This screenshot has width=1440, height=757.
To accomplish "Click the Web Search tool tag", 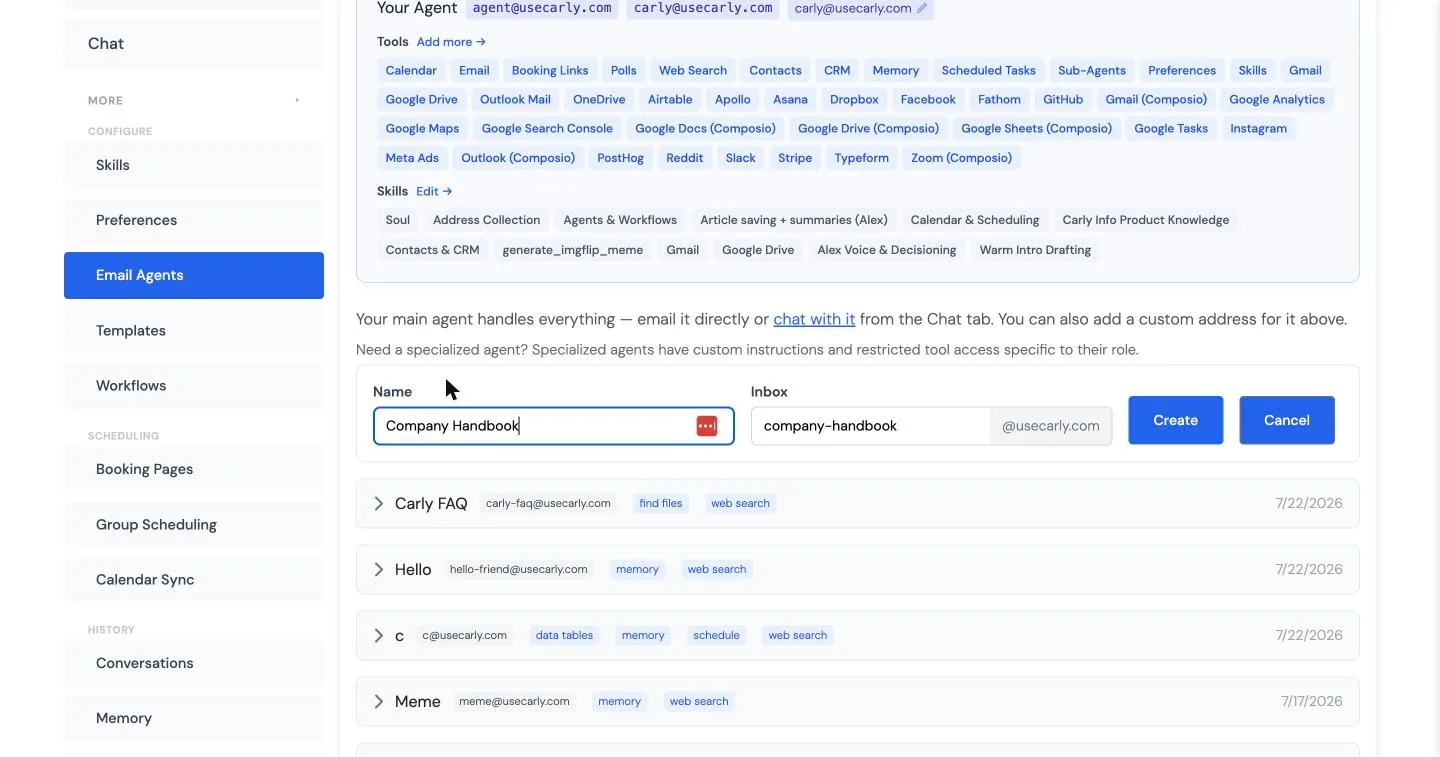I will [x=693, y=70].
